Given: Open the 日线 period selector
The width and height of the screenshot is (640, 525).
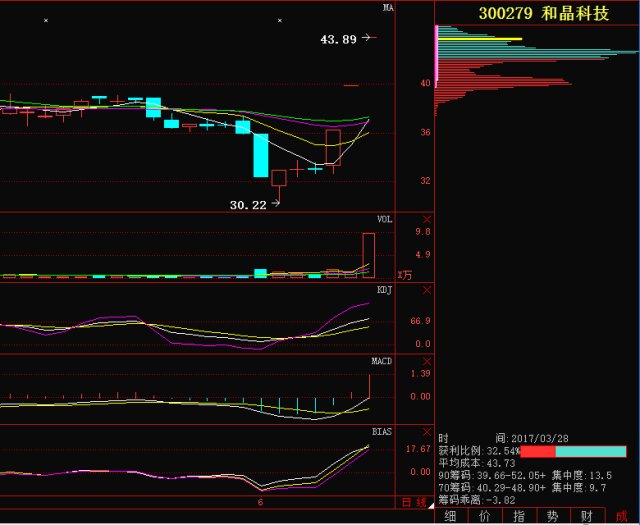Looking at the screenshot, I should (x=414, y=503).
